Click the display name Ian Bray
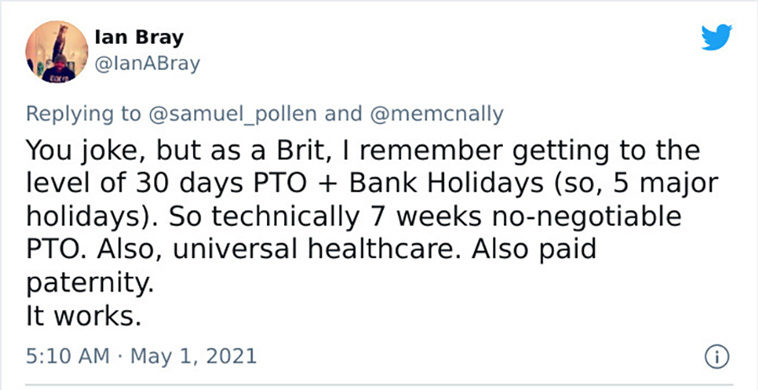This screenshot has width=758, height=390. pos(139,38)
